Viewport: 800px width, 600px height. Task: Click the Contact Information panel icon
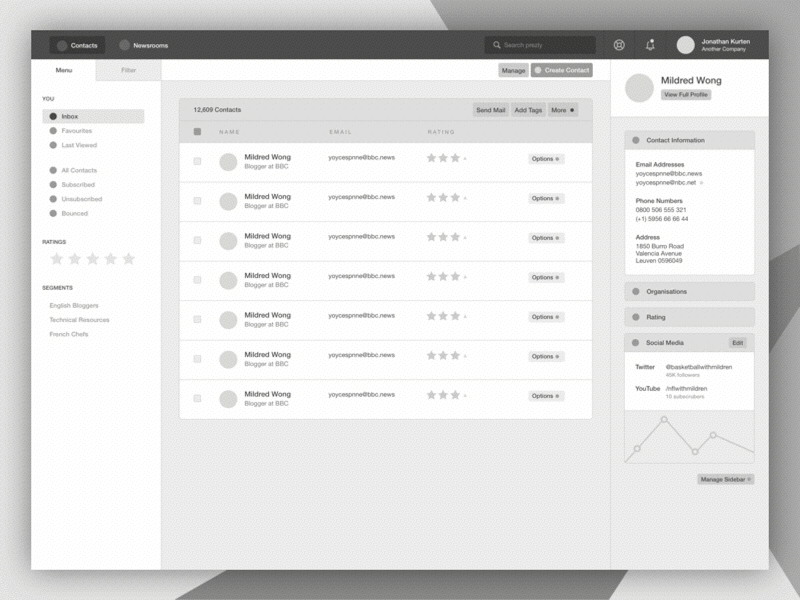click(636, 140)
